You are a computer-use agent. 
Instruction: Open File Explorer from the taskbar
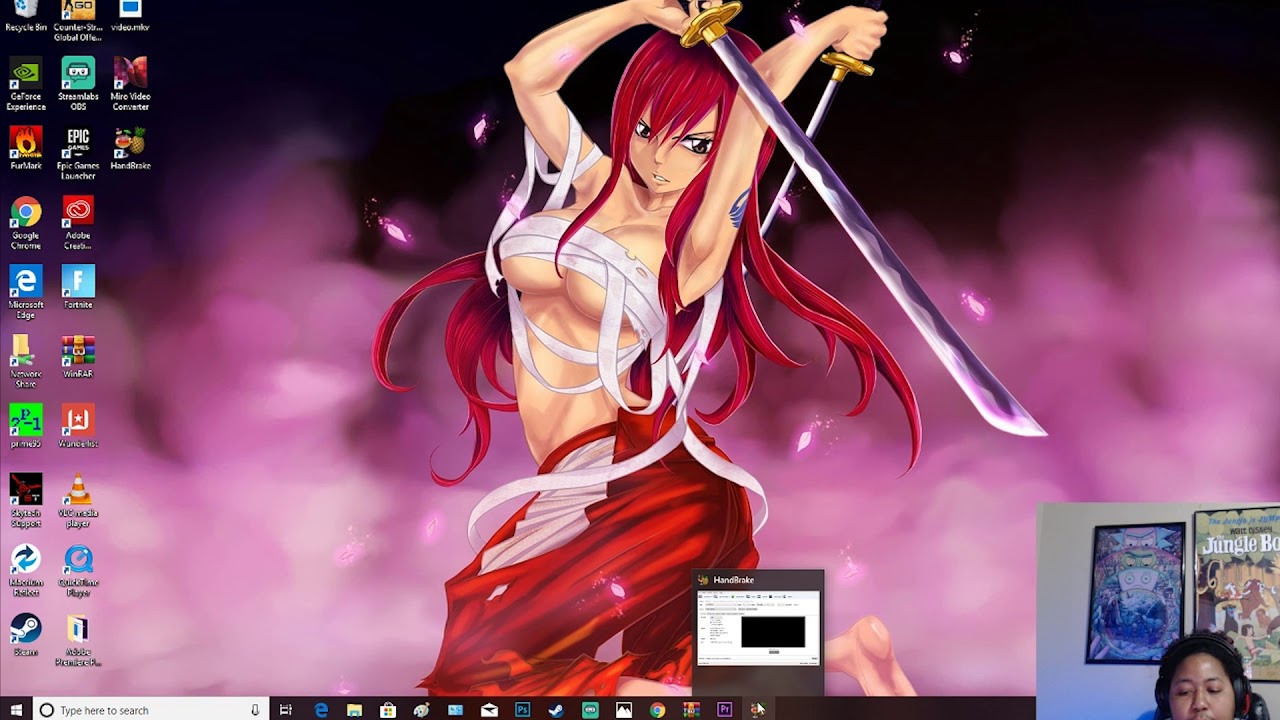tap(354, 710)
